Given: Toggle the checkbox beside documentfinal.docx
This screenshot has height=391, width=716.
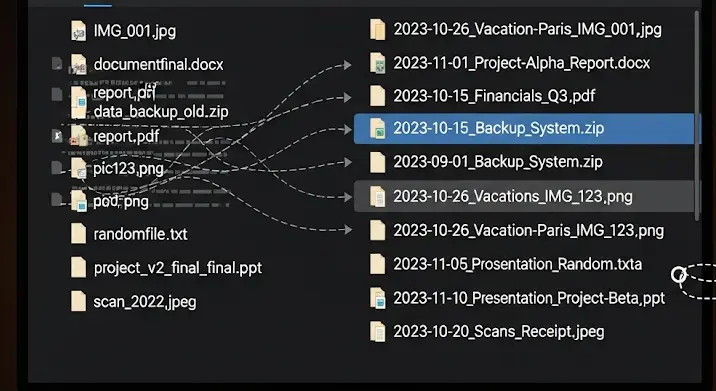Looking at the screenshot, I should tap(57, 63).
